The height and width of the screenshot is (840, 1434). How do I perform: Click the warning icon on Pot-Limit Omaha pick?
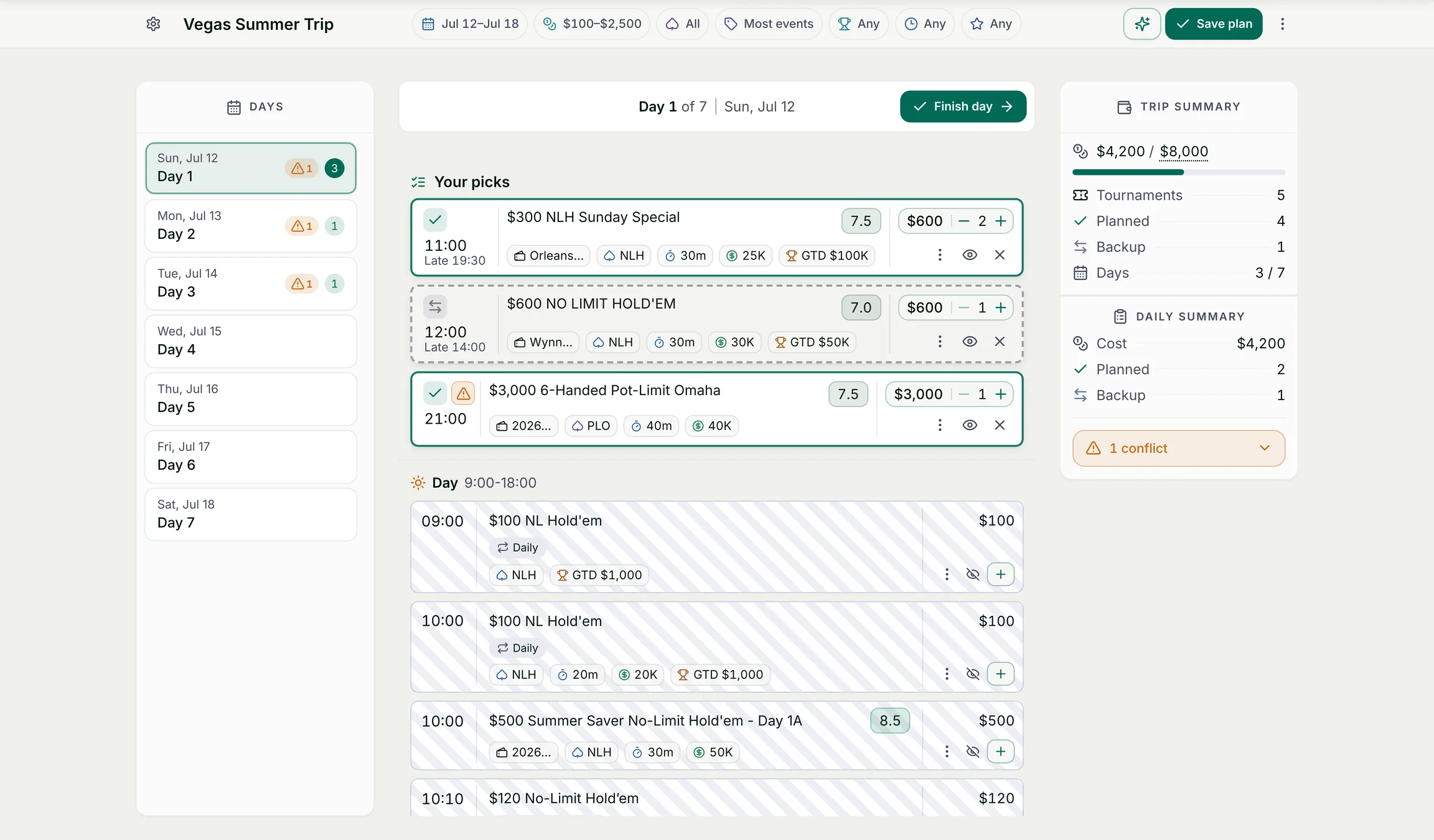coord(463,393)
